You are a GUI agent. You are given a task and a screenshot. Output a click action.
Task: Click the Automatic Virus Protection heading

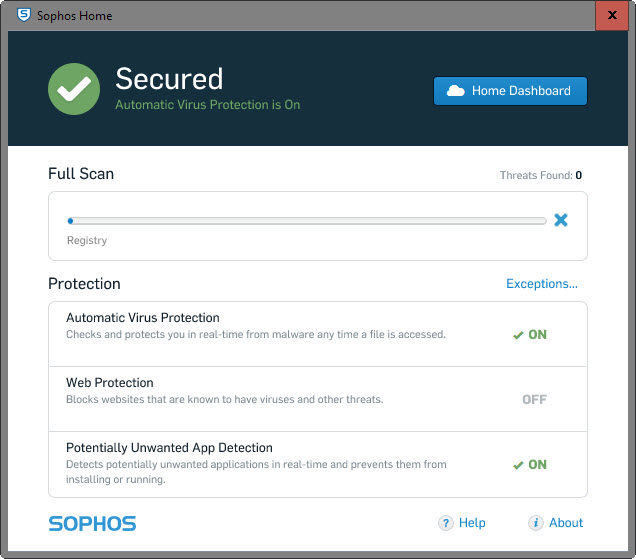pyautogui.click(x=143, y=318)
